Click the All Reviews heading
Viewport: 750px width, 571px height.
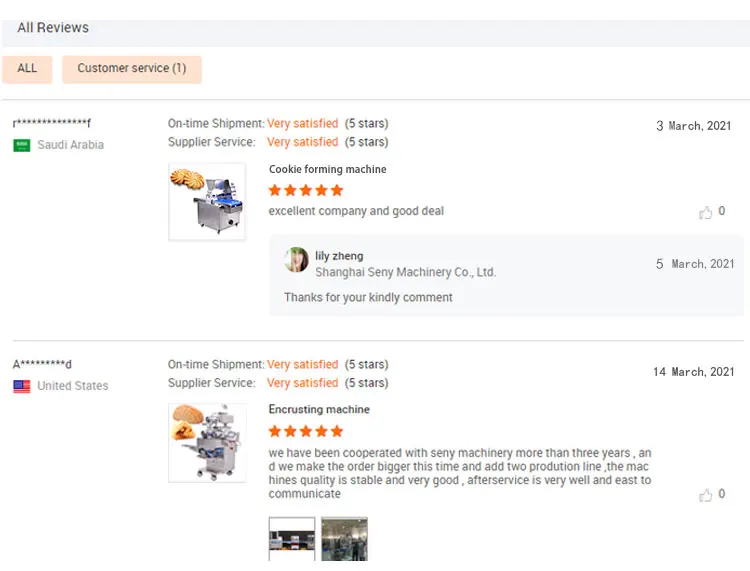(53, 28)
